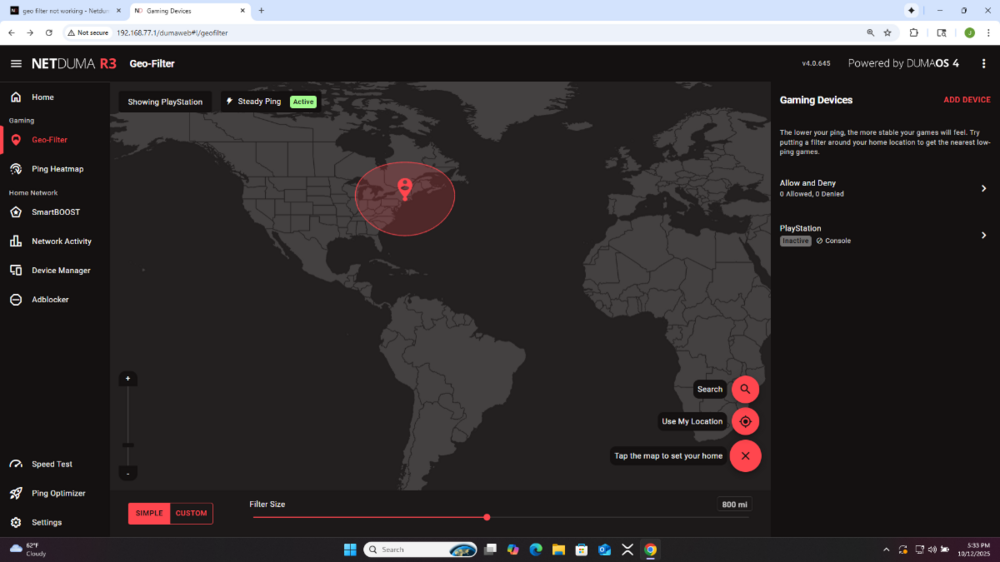Select SIMPLE filter mode
This screenshot has height=562, width=1000.
click(149, 514)
